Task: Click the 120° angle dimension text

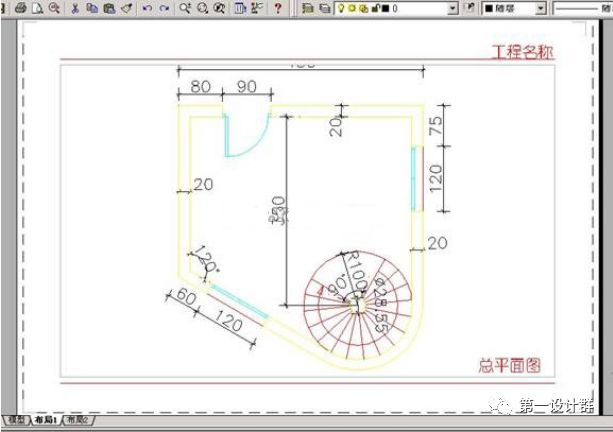Action: [x=206, y=259]
